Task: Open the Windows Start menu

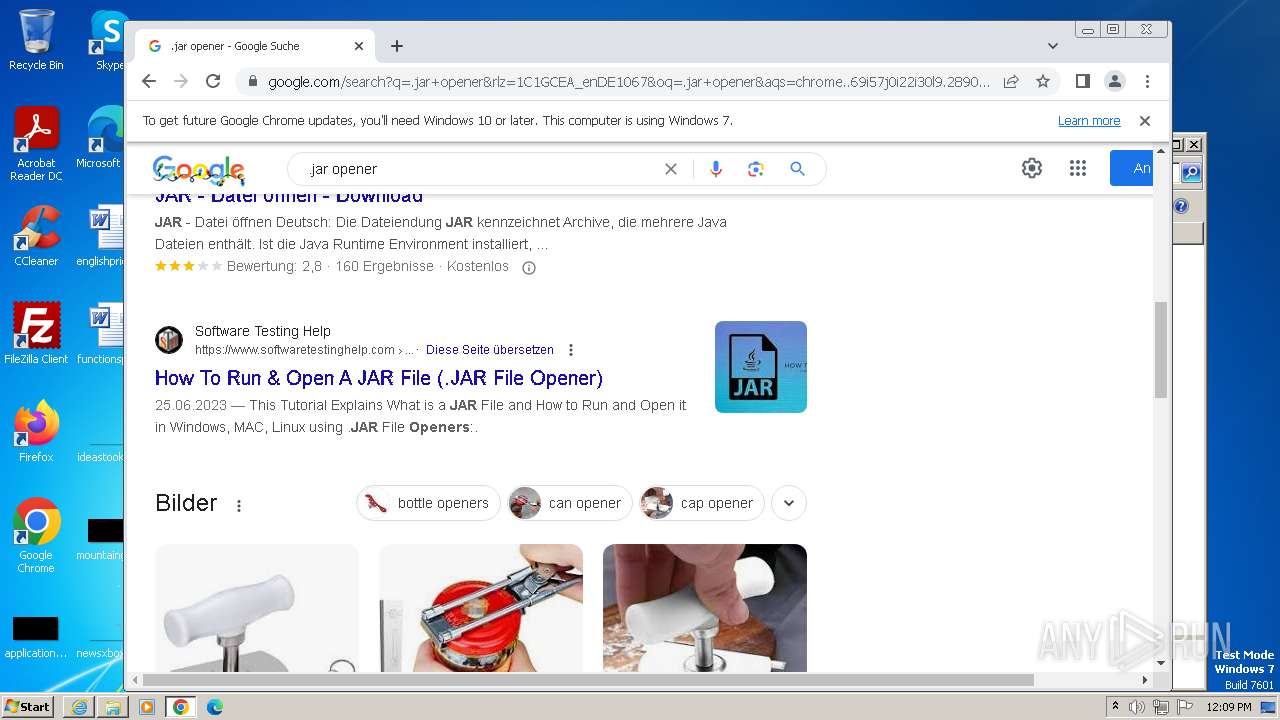Action: coord(27,707)
